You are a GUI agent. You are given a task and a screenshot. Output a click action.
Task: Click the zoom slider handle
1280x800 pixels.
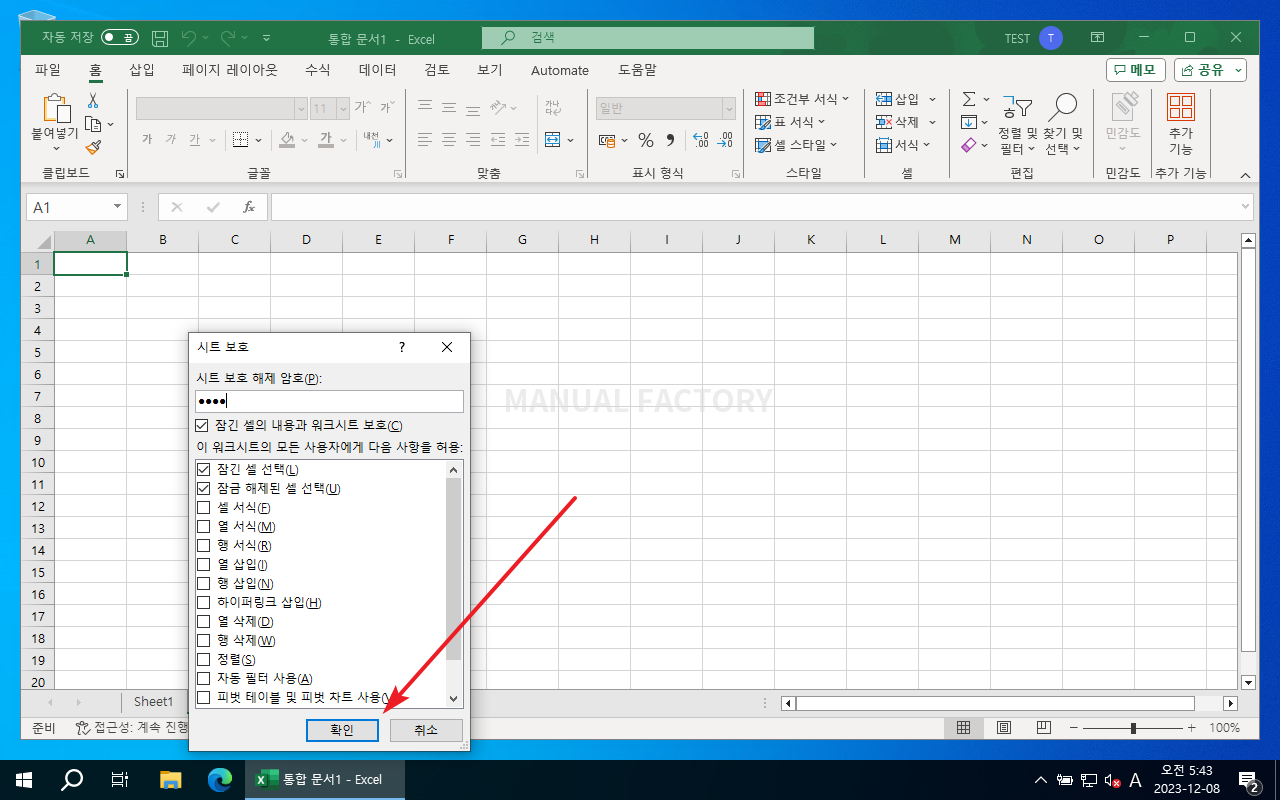[x=1133, y=728]
